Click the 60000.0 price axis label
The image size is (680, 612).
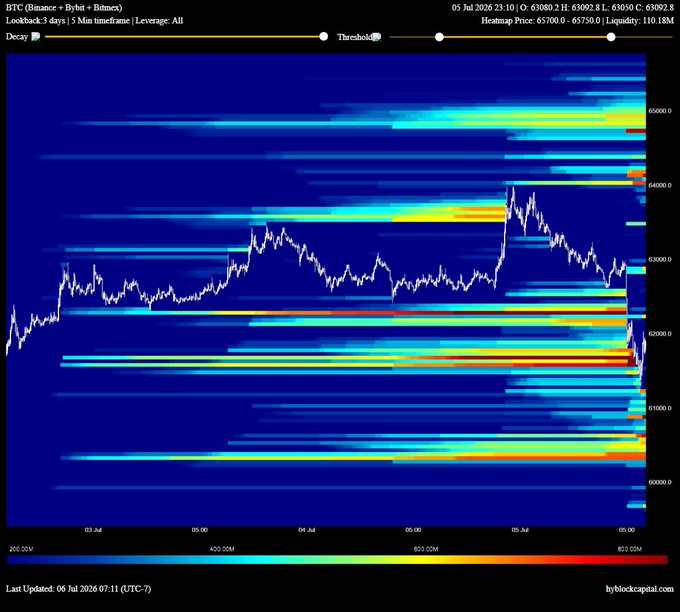point(660,482)
